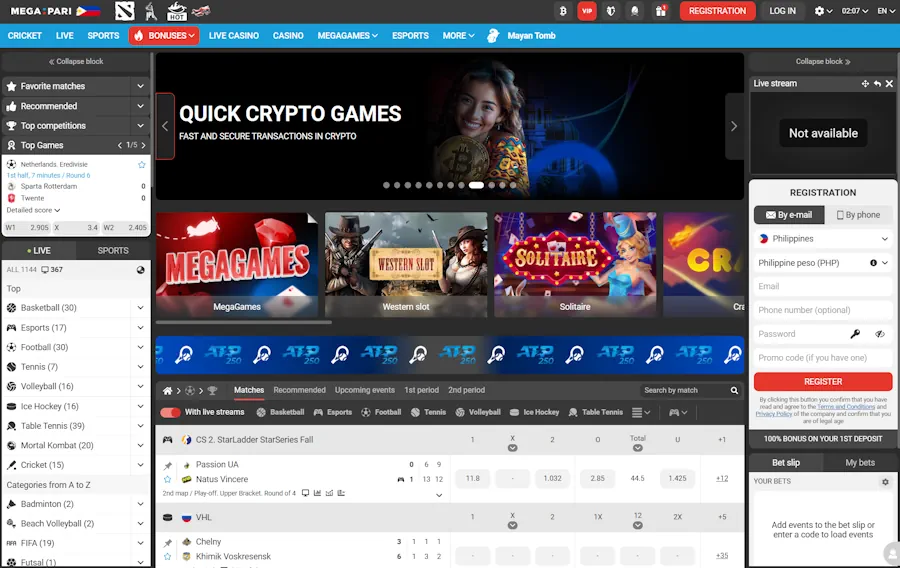Click the red REGISTRATION button
Viewport: 900px width, 568px height.
717,11
